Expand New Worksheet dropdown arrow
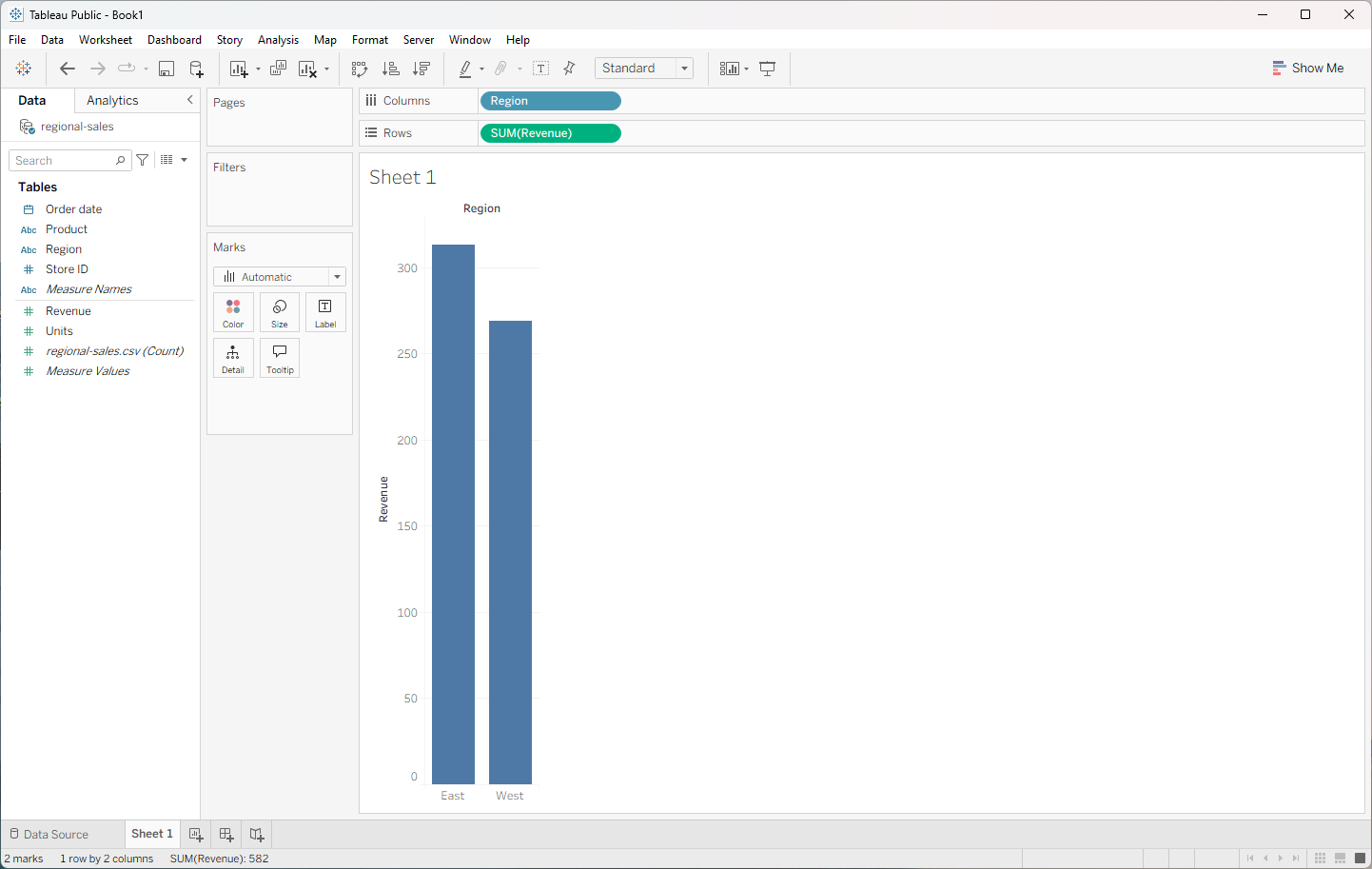1372x869 pixels. 258,69
